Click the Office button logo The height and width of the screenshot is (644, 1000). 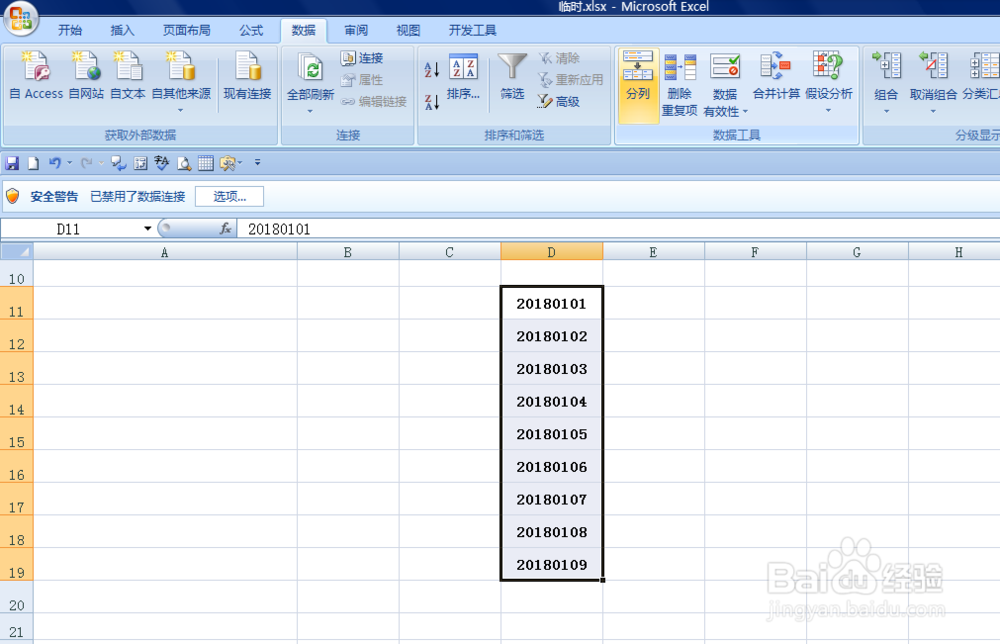[x=20, y=18]
